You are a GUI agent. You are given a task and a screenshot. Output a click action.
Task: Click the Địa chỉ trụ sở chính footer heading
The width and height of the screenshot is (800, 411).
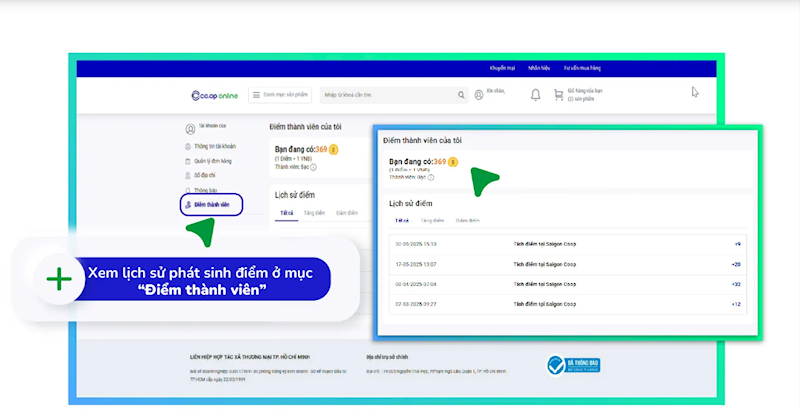pos(387,357)
